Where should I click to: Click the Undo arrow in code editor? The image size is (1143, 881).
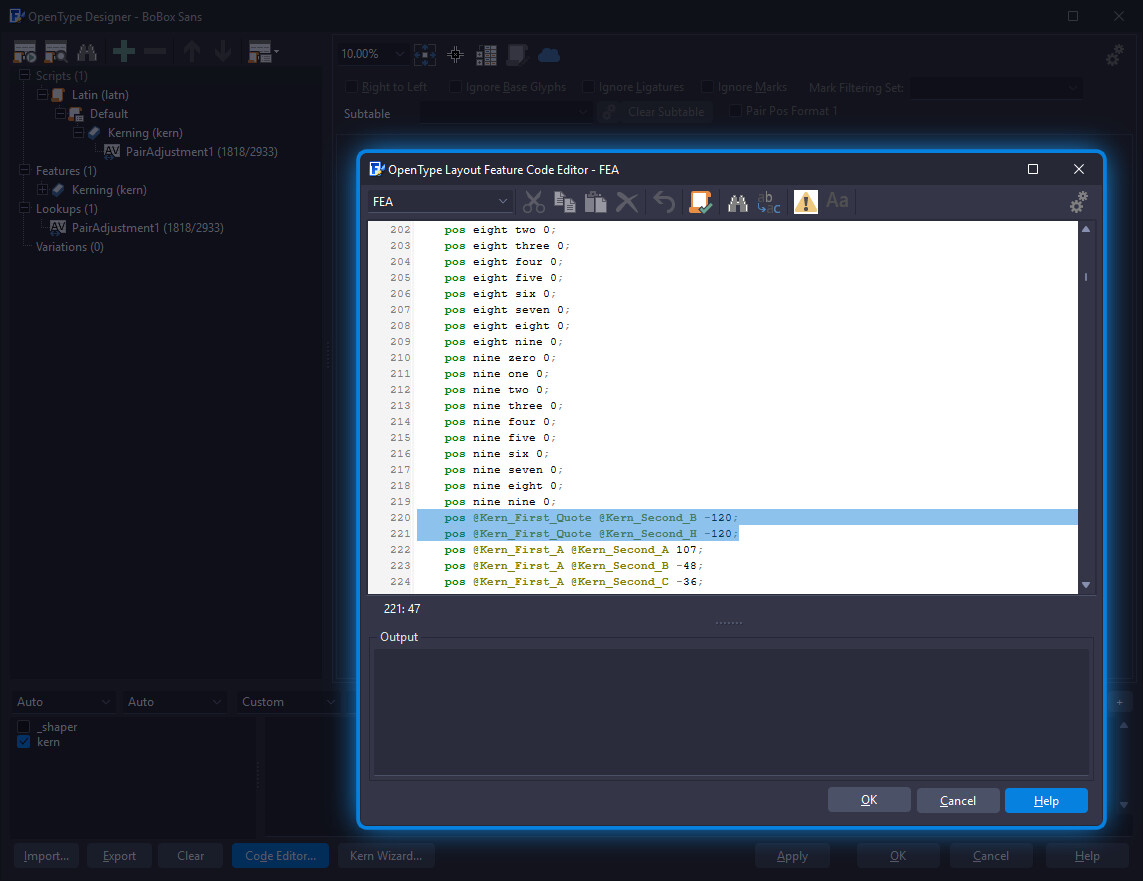click(664, 202)
